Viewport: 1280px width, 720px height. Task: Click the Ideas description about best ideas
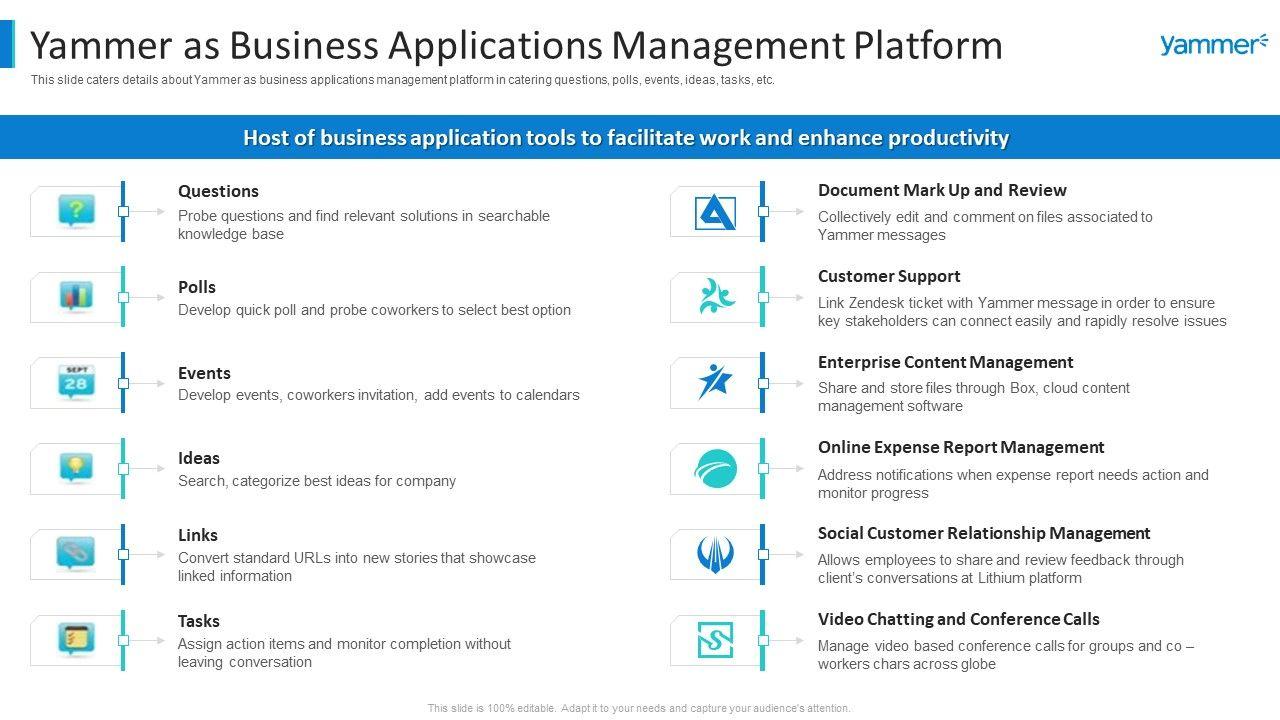click(317, 481)
